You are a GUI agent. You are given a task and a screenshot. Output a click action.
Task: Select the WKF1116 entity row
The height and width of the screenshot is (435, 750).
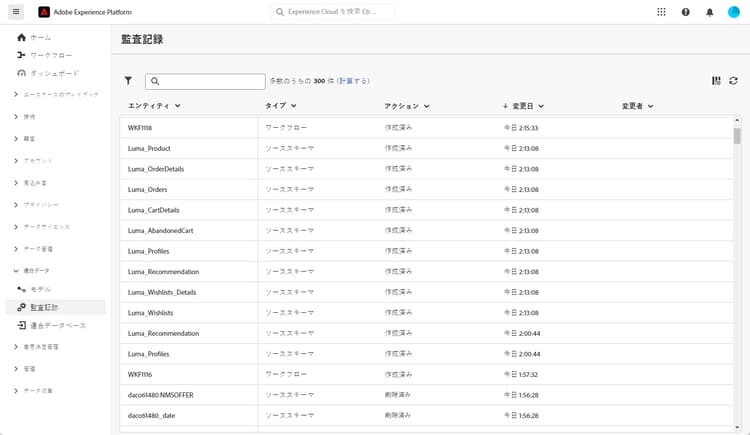pos(140,374)
